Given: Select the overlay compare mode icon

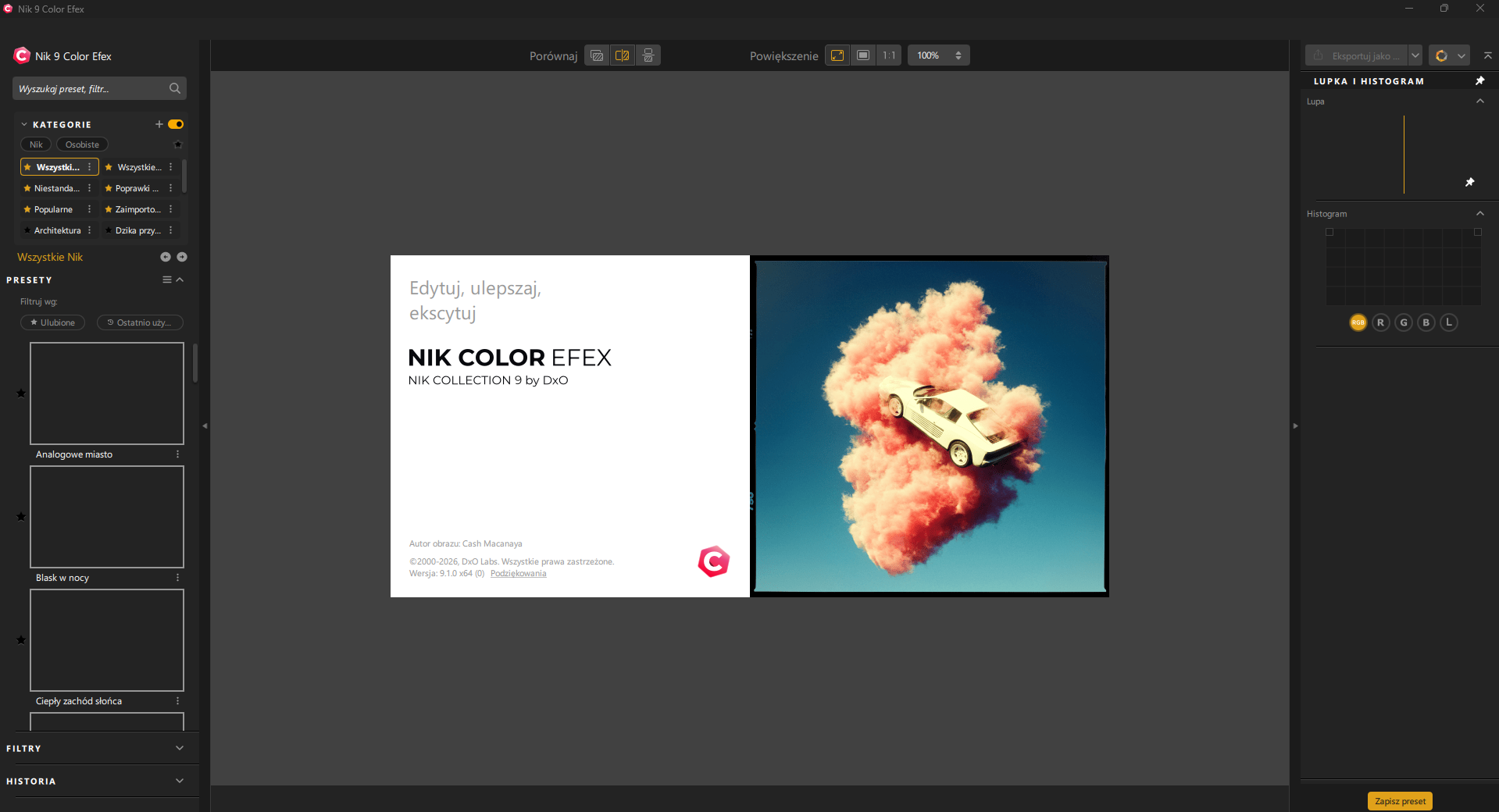Looking at the screenshot, I should pos(597,55).
